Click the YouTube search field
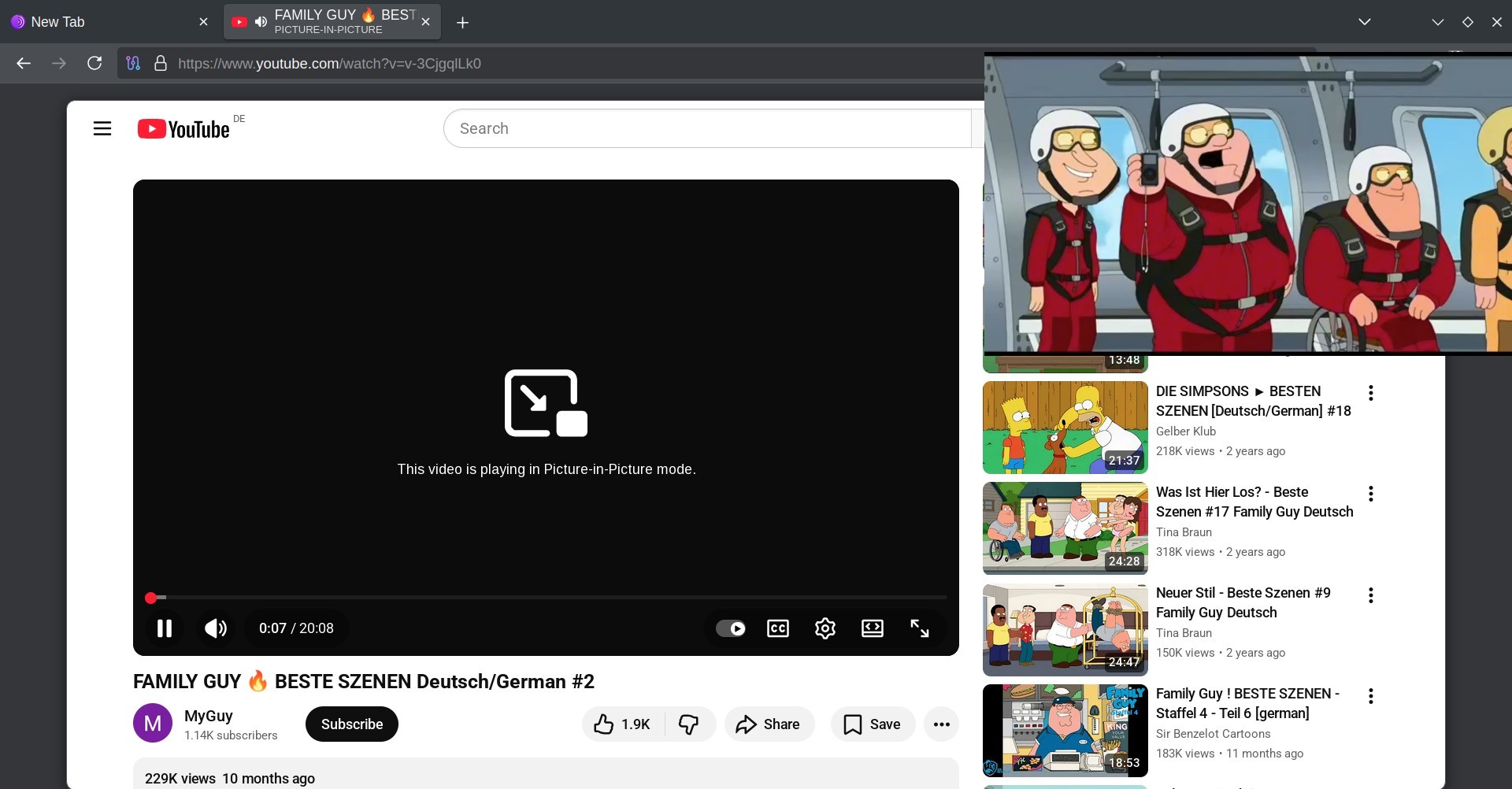 click(x=709, y=128)
